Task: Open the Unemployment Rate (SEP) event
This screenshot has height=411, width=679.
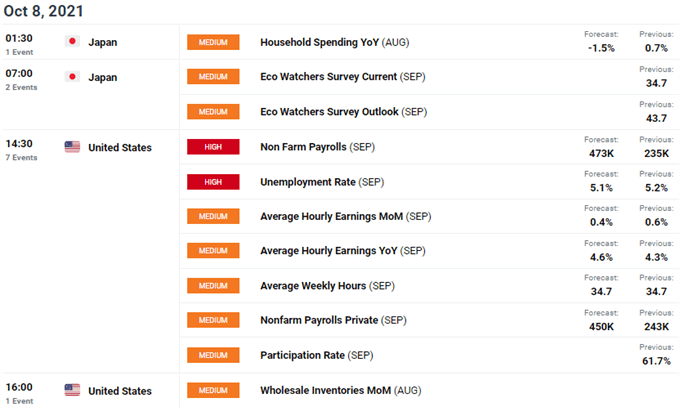Action: (x=322, y=182)
